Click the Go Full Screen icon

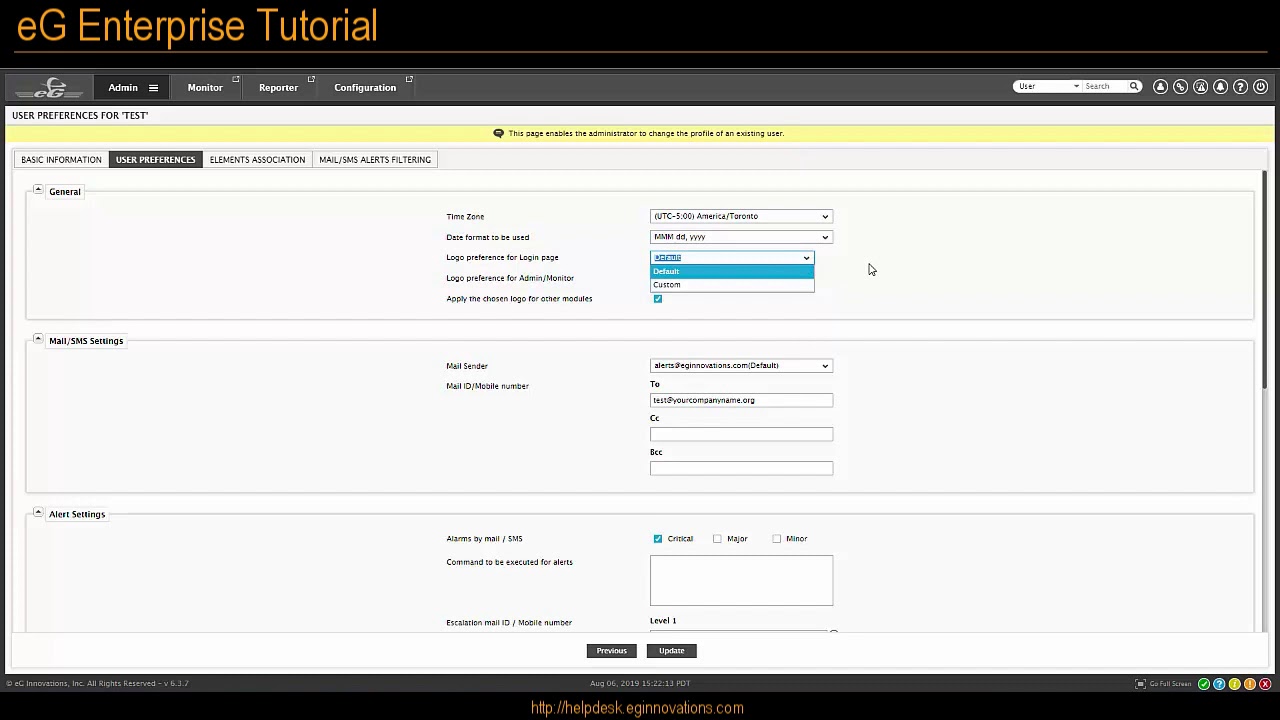1140,684
